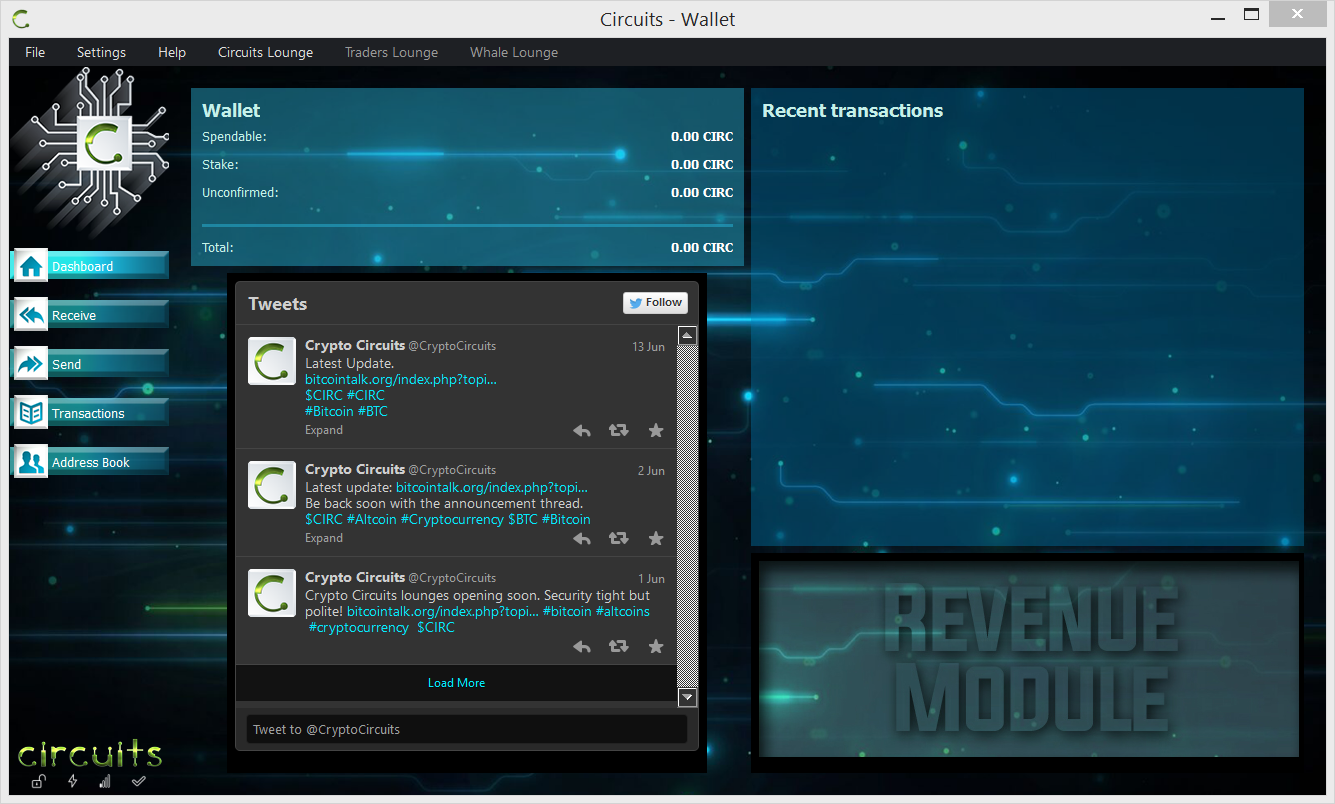1335x804 pixels.
Task: Click the Transactions book icon
Action: (x=31, y=413)
